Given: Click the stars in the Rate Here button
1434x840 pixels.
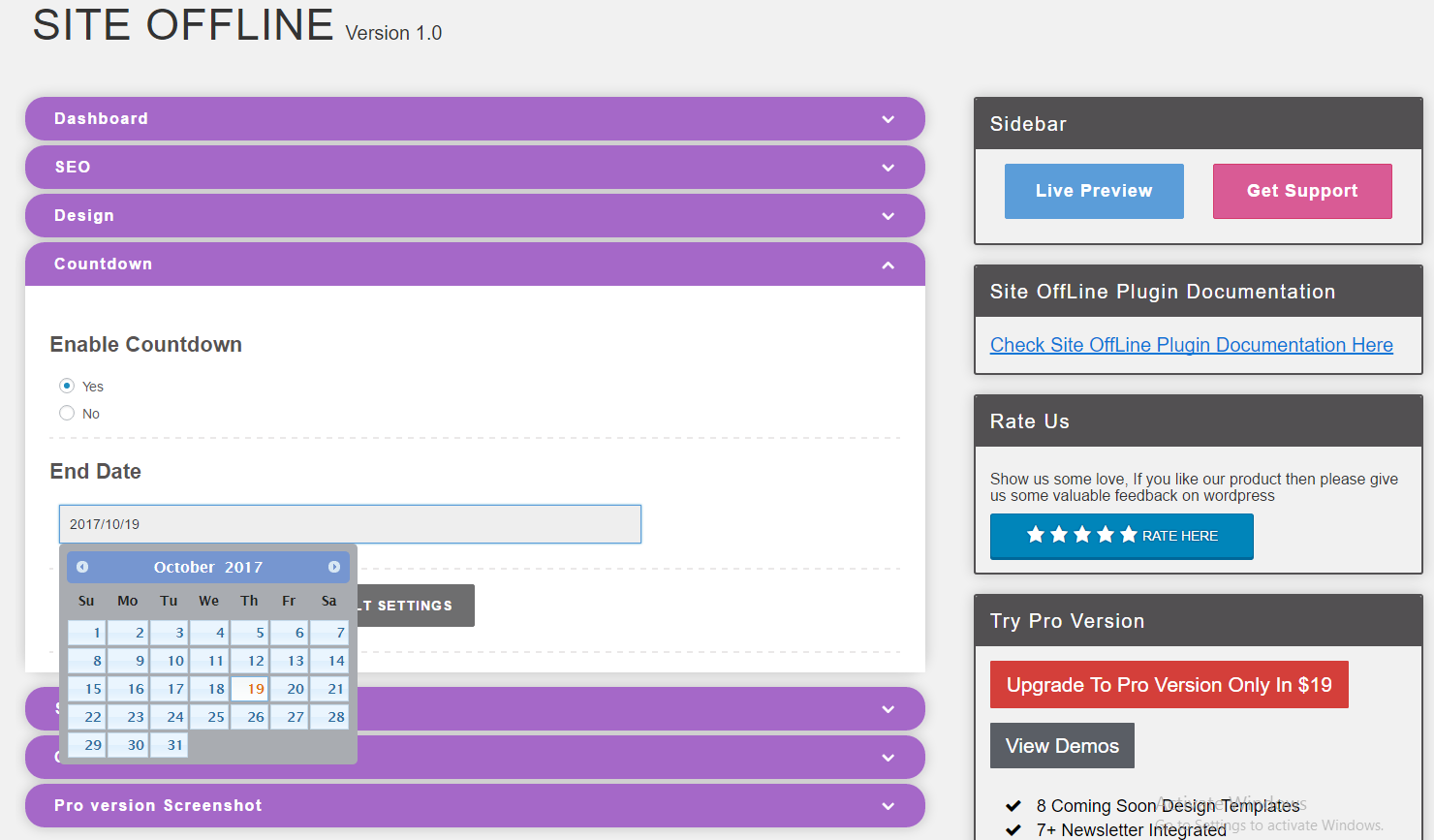Looking at the screenshot, I should 1081,535.
